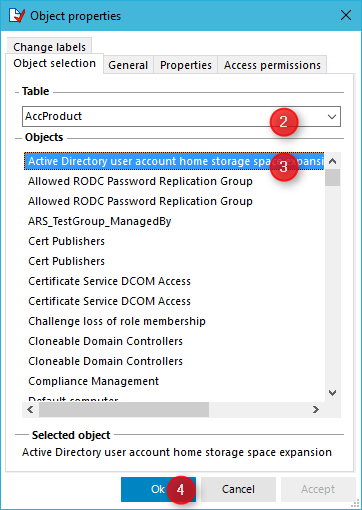Screen dimensions: 362x510
Task: Select Compliance Management object
Action: click(x=94, y=381)
